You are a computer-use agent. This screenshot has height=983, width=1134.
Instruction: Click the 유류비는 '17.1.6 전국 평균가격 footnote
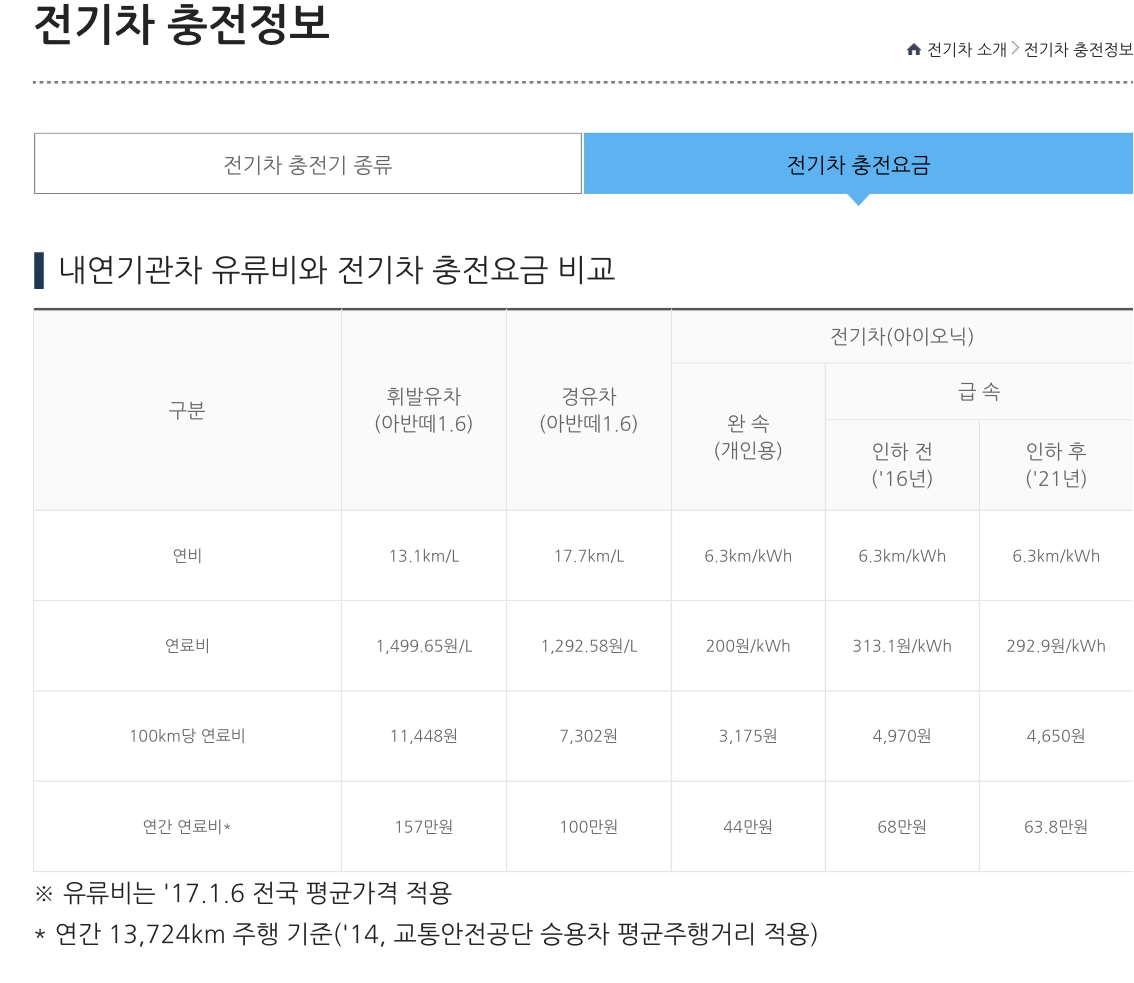pos(243,893)
